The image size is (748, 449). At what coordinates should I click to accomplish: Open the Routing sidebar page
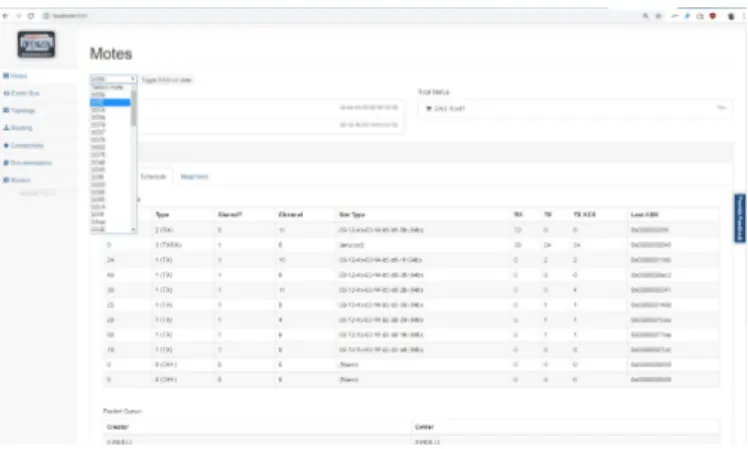pyautogui.click(x=18, y=128)
